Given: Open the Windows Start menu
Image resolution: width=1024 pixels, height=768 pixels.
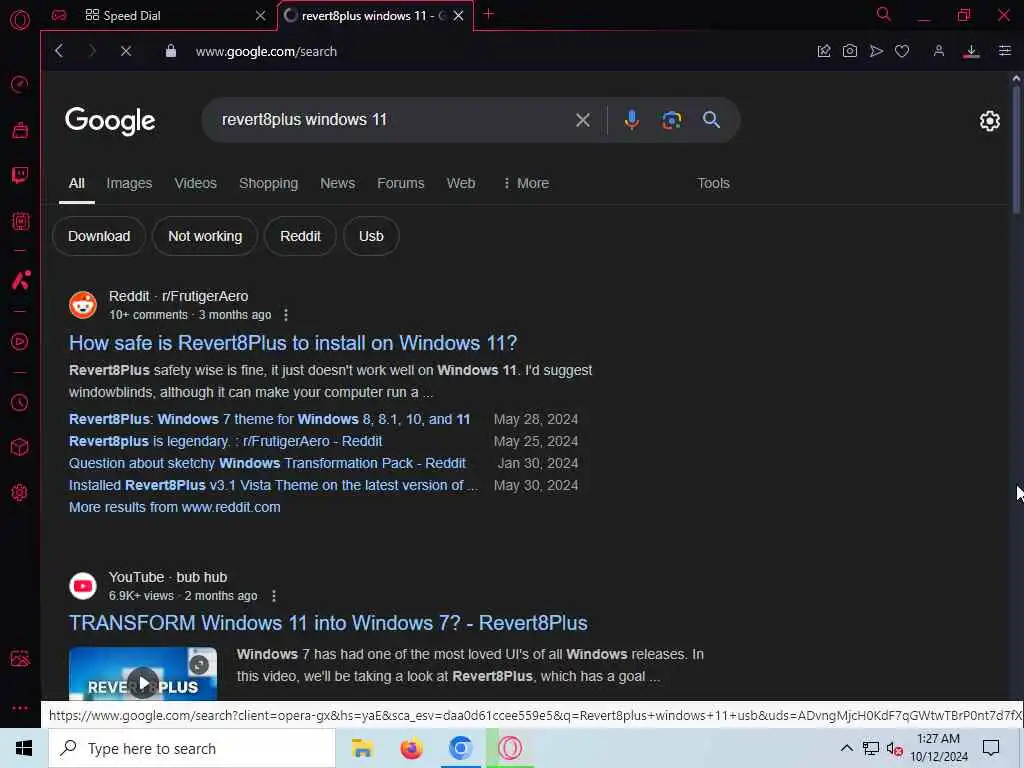Looking at the screenshot, I should pos(24,748).
